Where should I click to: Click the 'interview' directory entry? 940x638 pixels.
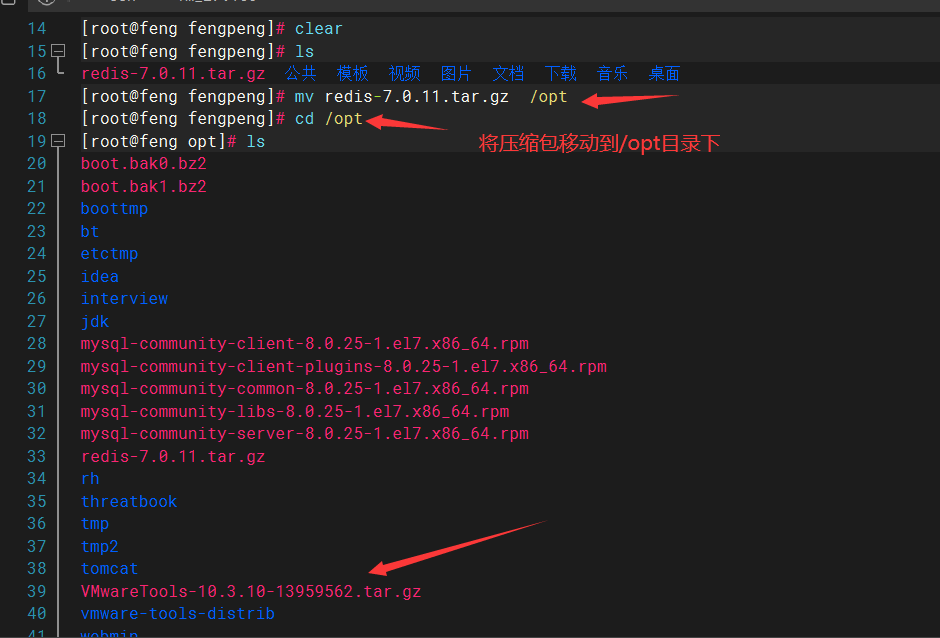point(124,299)
